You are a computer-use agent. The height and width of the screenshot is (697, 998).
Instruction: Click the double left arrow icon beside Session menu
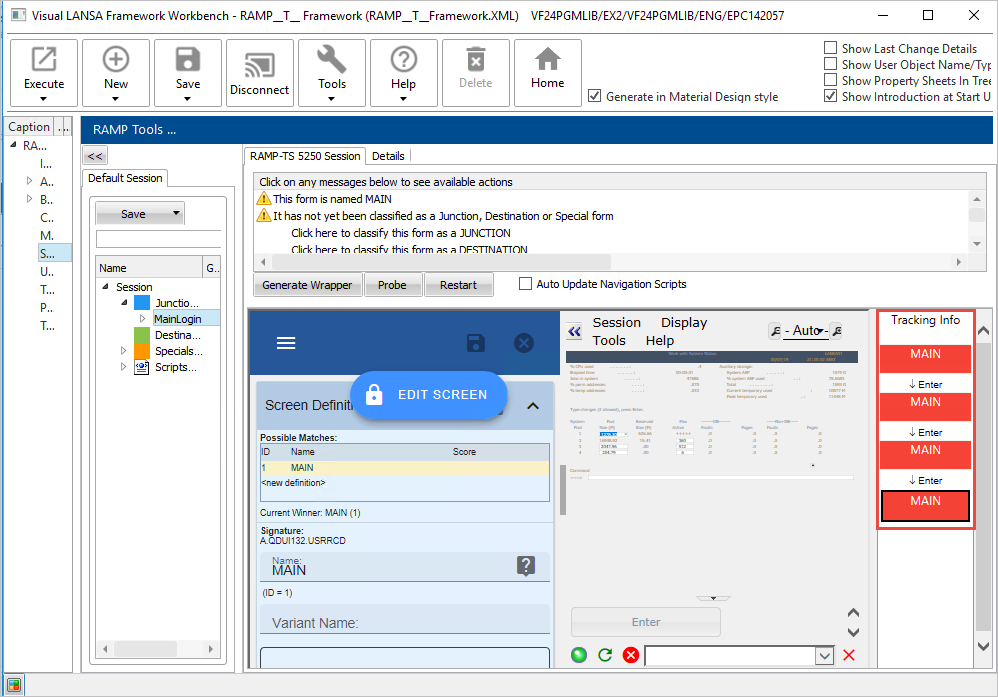(x=574, y=331)
